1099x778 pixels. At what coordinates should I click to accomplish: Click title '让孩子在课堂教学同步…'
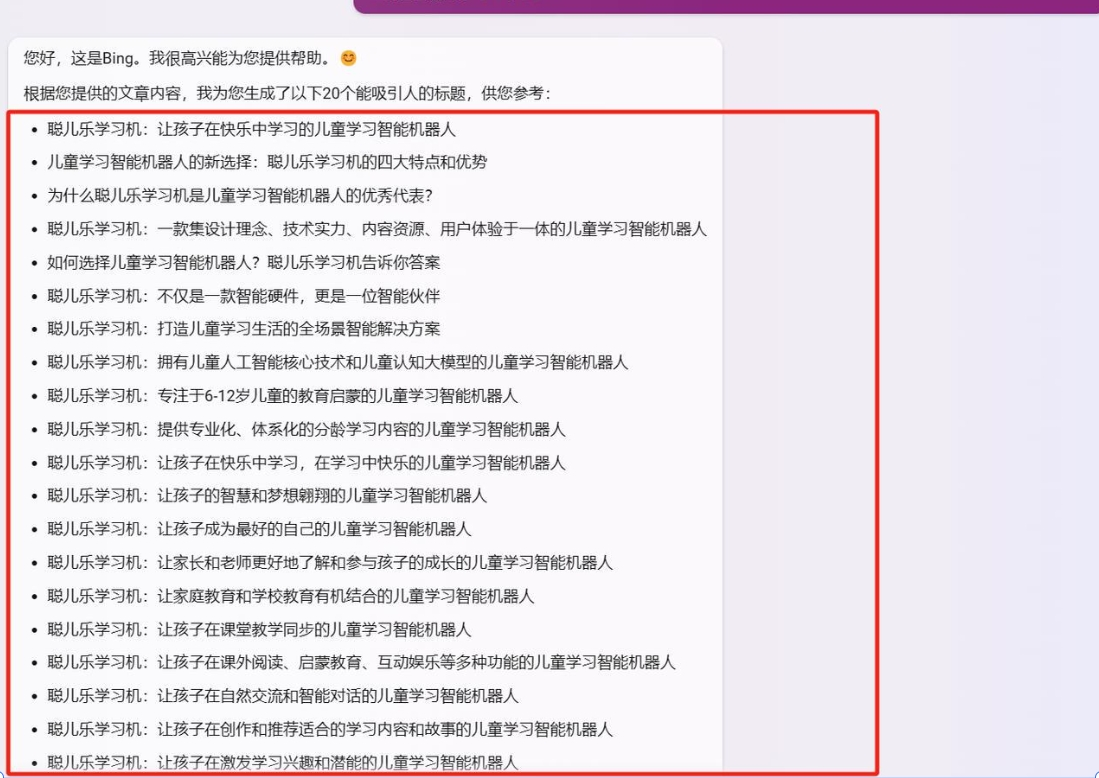pos(259,629)
